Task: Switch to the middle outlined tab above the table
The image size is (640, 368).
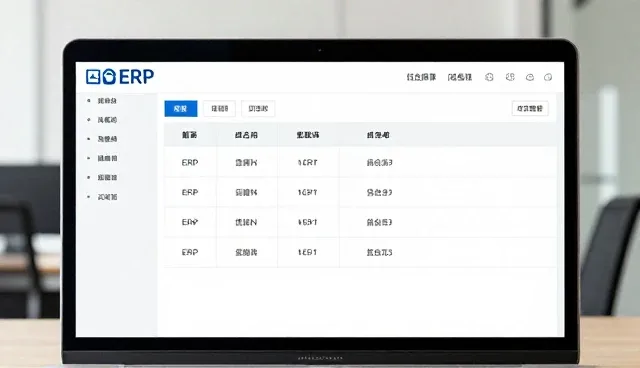Action: pyautogui.click(x=219, y=109)
